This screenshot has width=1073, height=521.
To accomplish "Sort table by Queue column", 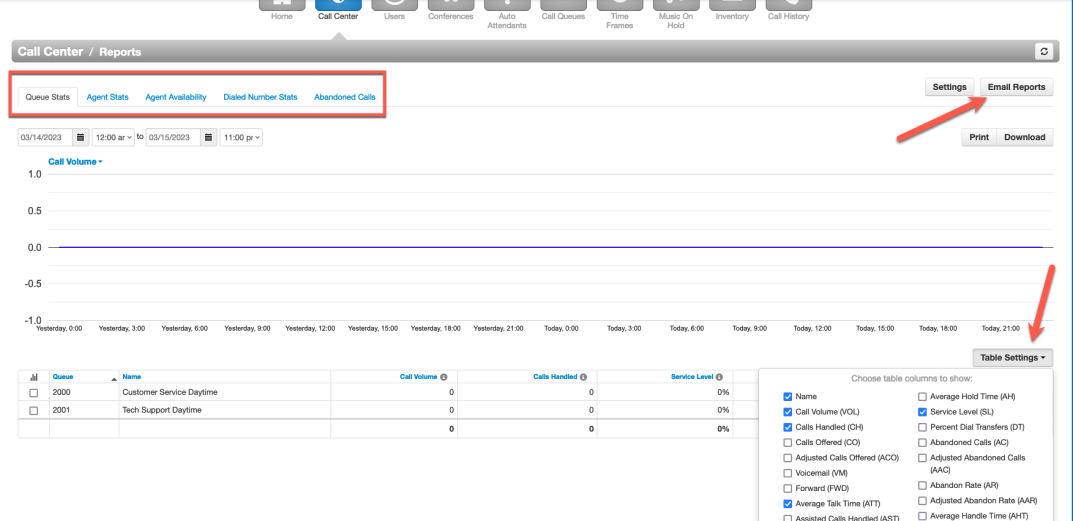I will pos(63,377).
